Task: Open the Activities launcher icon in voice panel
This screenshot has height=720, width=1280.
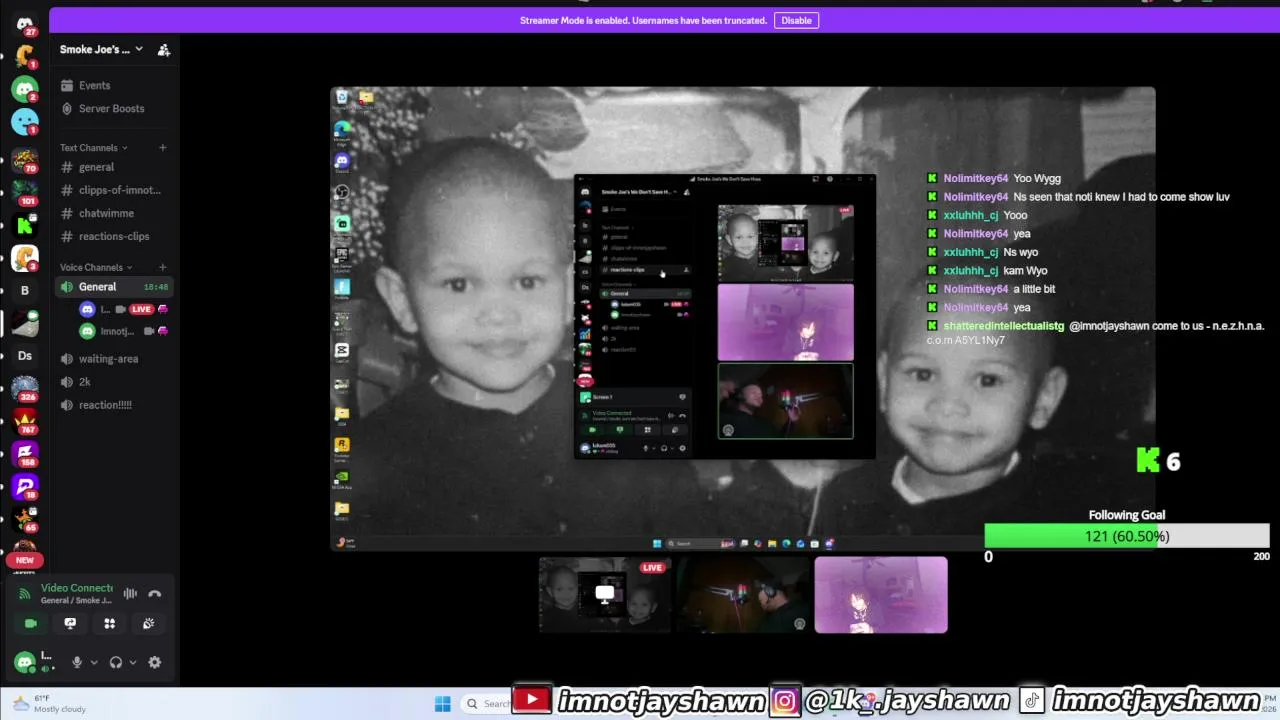Action: tap(110, 623)
